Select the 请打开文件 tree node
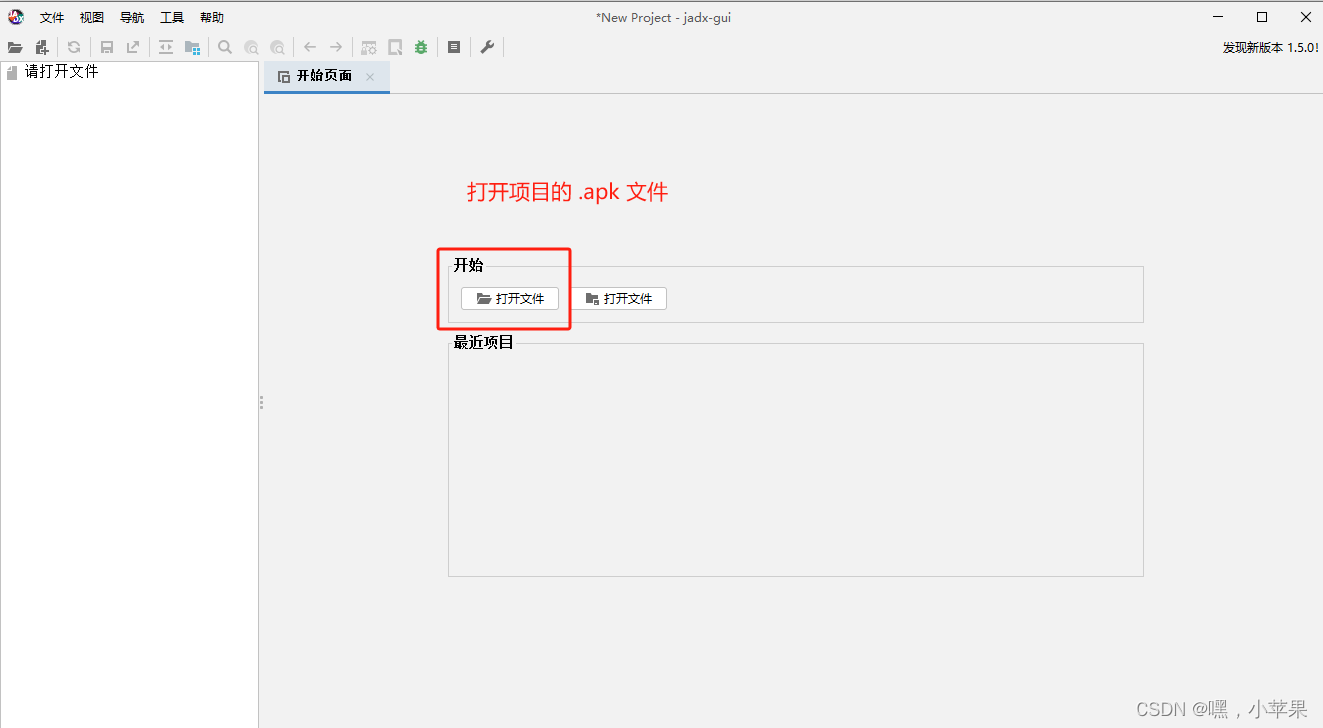Image resolution: width=1323 pixels, height=728 pixels. point(52,72)
